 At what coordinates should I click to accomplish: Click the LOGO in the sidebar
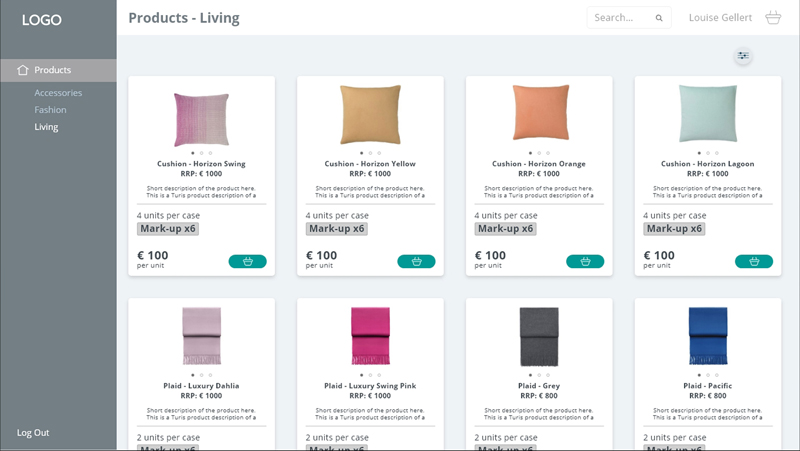click(42, 20)
